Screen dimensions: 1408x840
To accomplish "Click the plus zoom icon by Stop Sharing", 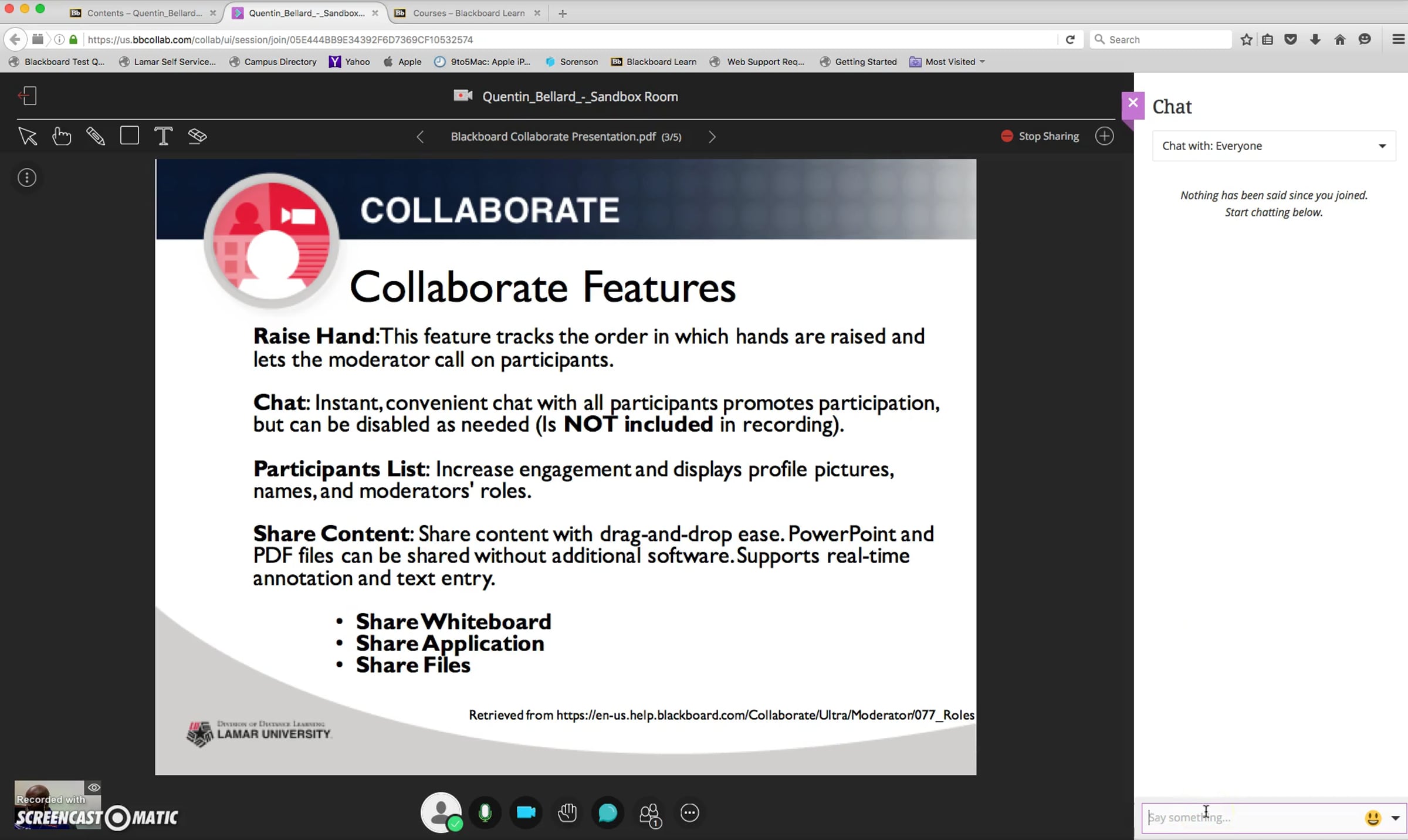I will point(1105,136).
